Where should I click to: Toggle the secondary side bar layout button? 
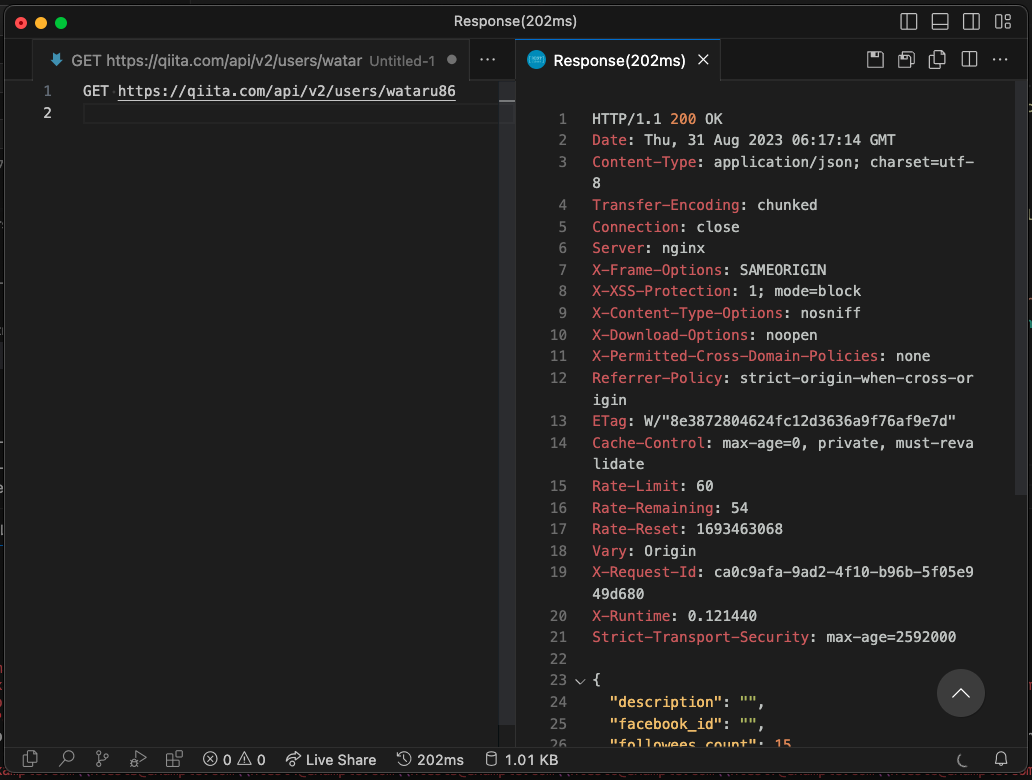pyautogui.click(x=971, y=22)
